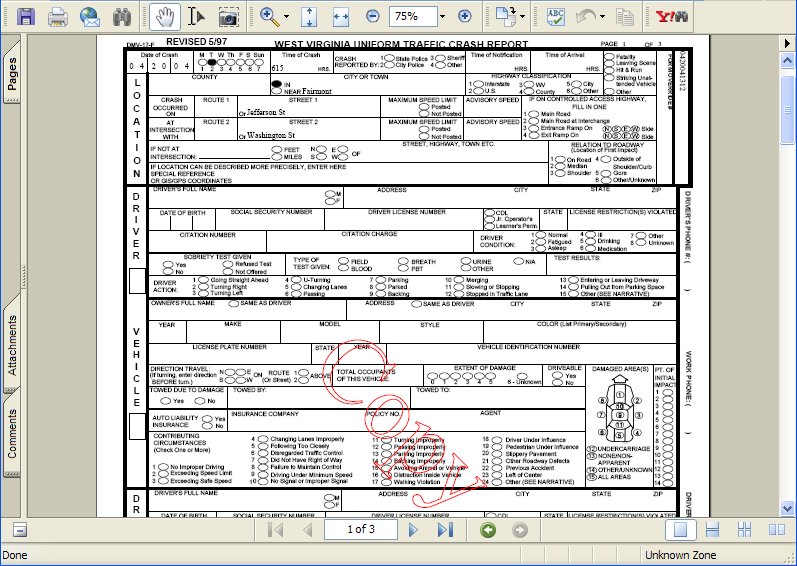Image resolution: width=797 pixels, height=566 pixels.
Task: Click the Save a copy floppy icon
Action: pos(25,16)
